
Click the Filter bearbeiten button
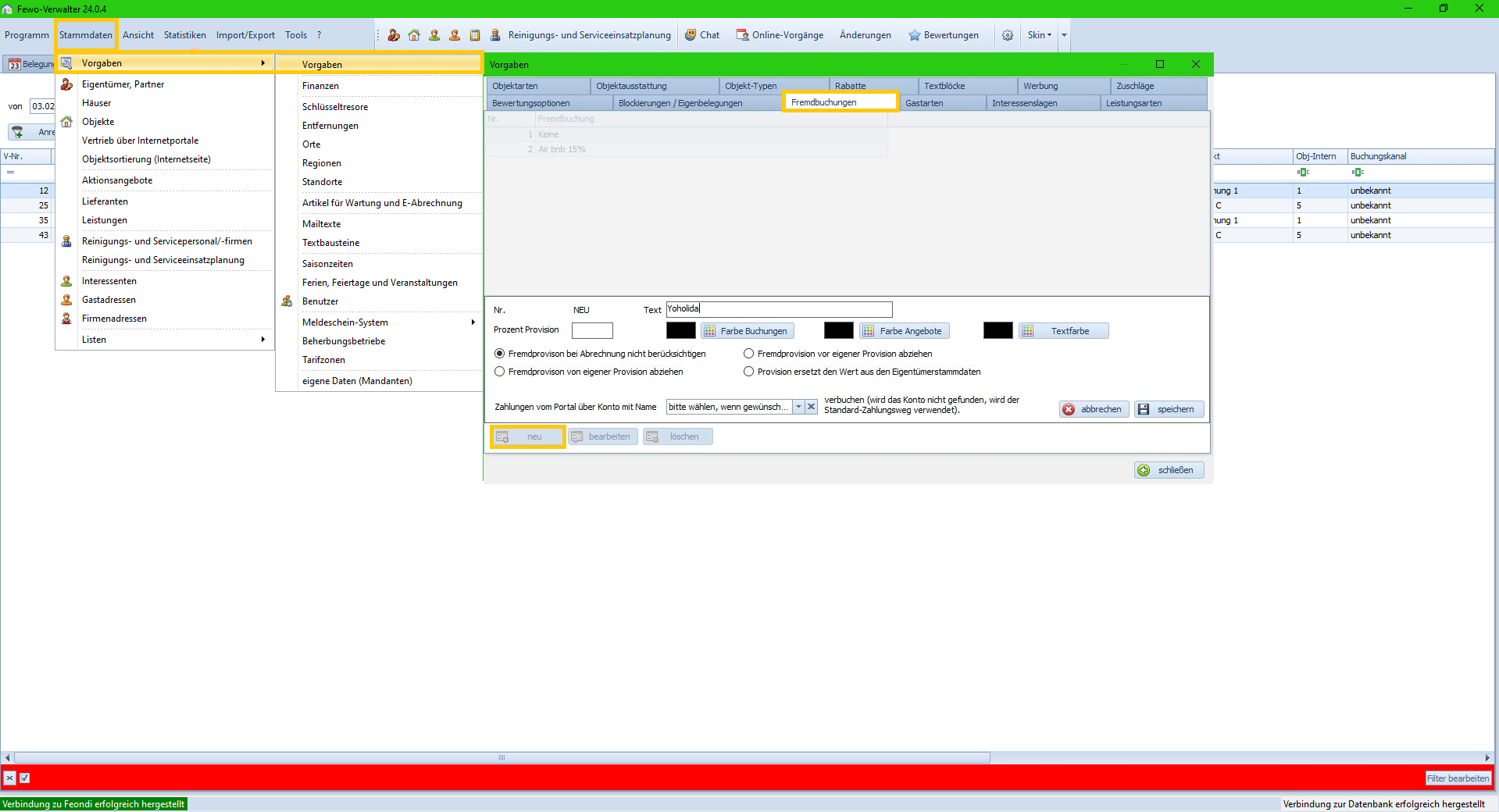1458,778
